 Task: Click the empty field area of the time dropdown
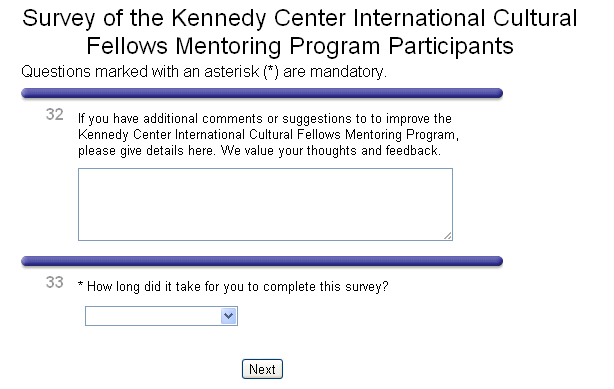click(153, 316)
